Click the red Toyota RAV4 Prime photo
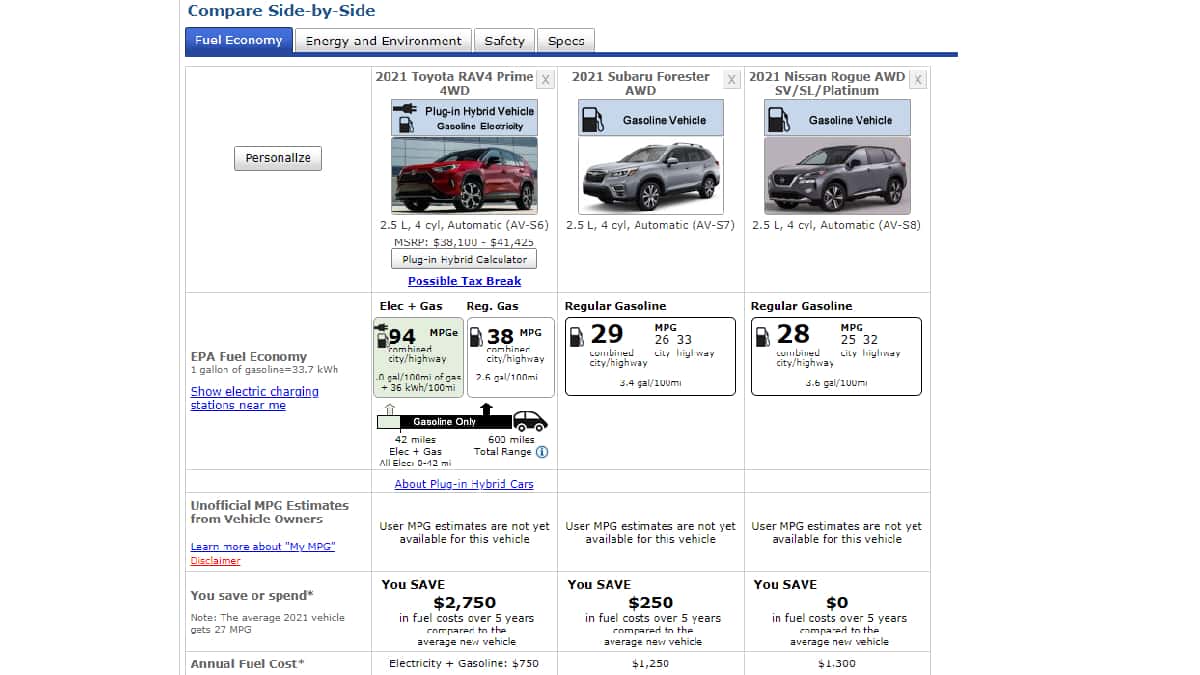The width and height of the screenshot is (1200, 675). coord(464,176)
